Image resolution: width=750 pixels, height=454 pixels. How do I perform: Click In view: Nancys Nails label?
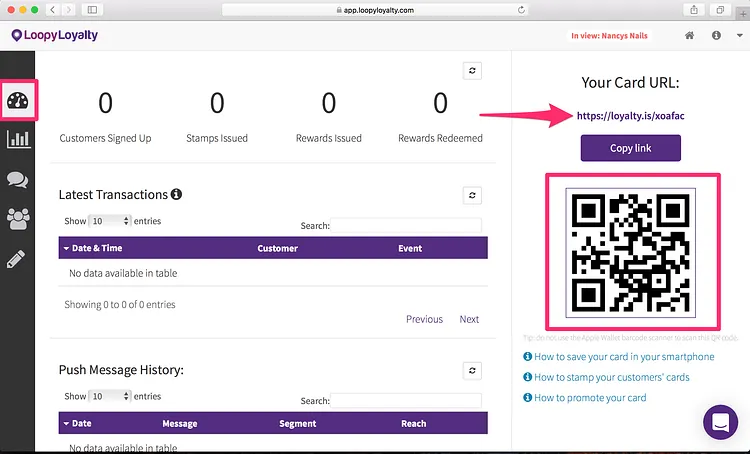click(x=609, y=35)
